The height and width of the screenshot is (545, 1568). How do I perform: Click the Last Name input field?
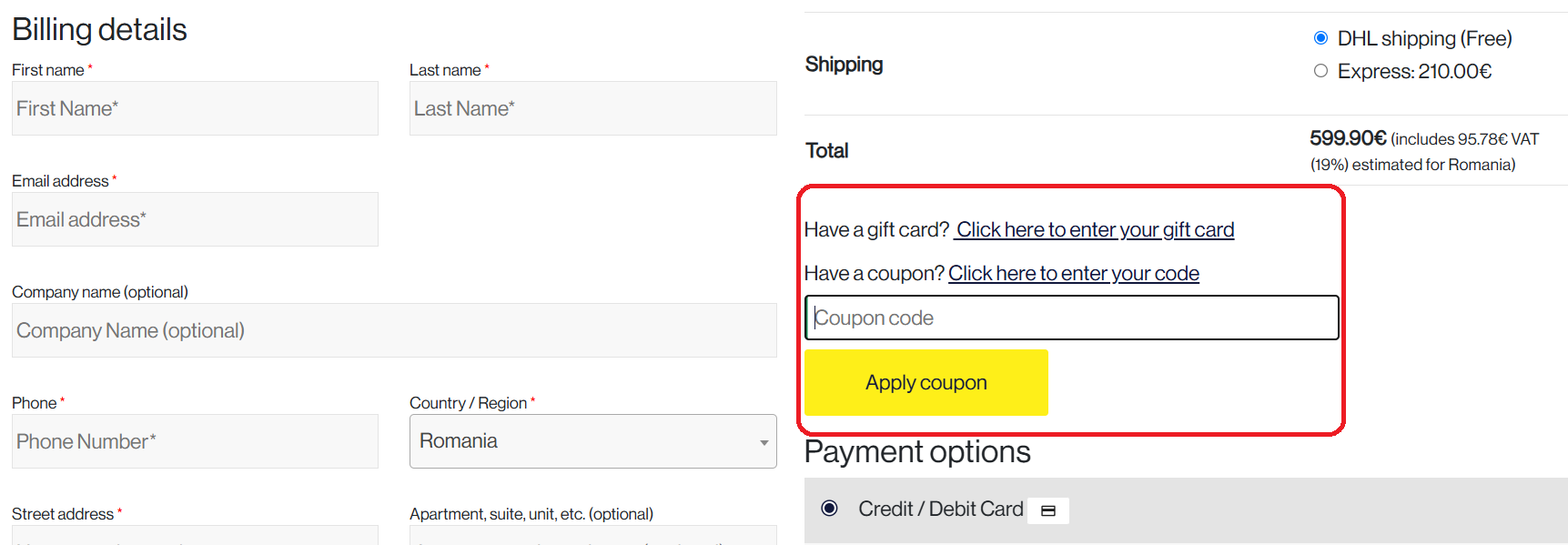pyautogui.click(x=592, y=108)
